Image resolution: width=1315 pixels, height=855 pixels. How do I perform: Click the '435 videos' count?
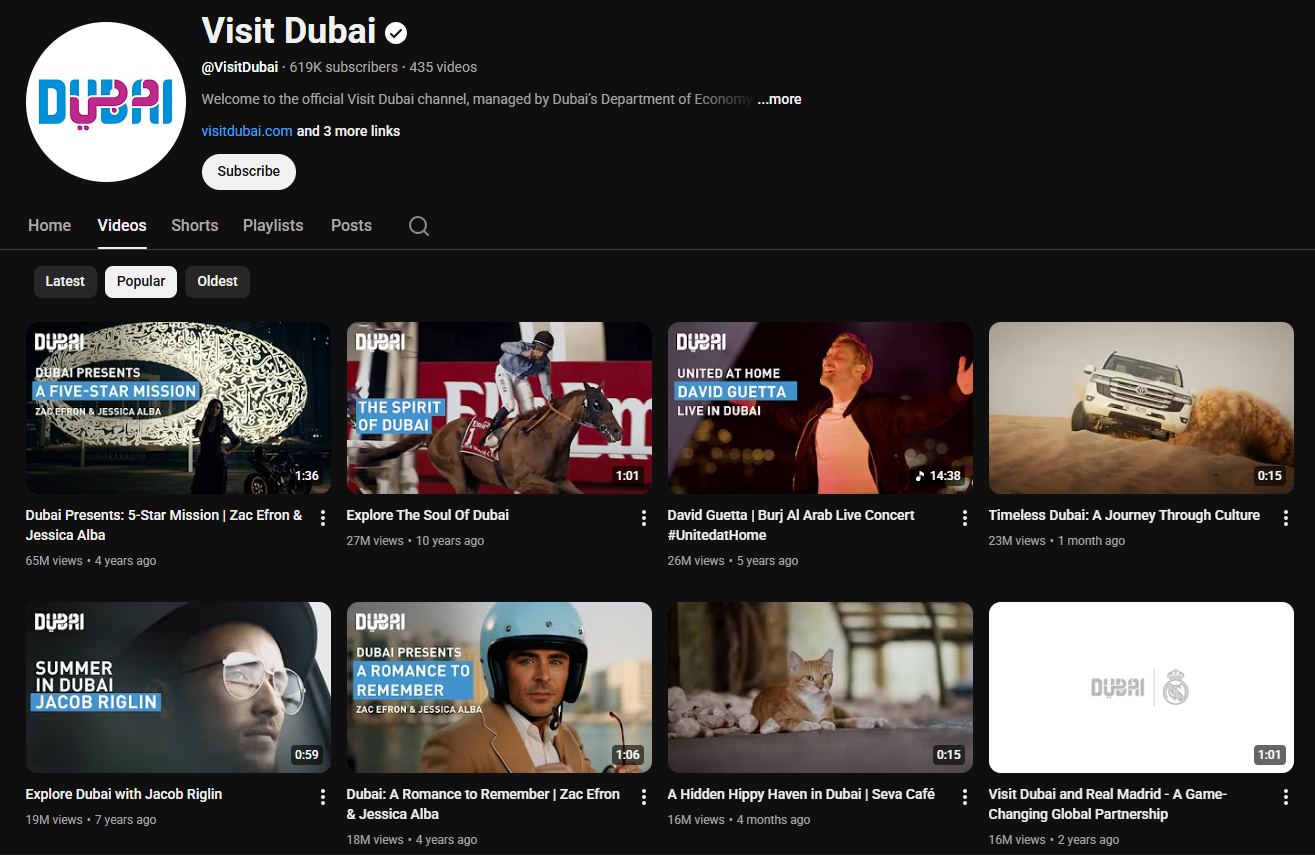pyautogui.click(x=443, y=67)
